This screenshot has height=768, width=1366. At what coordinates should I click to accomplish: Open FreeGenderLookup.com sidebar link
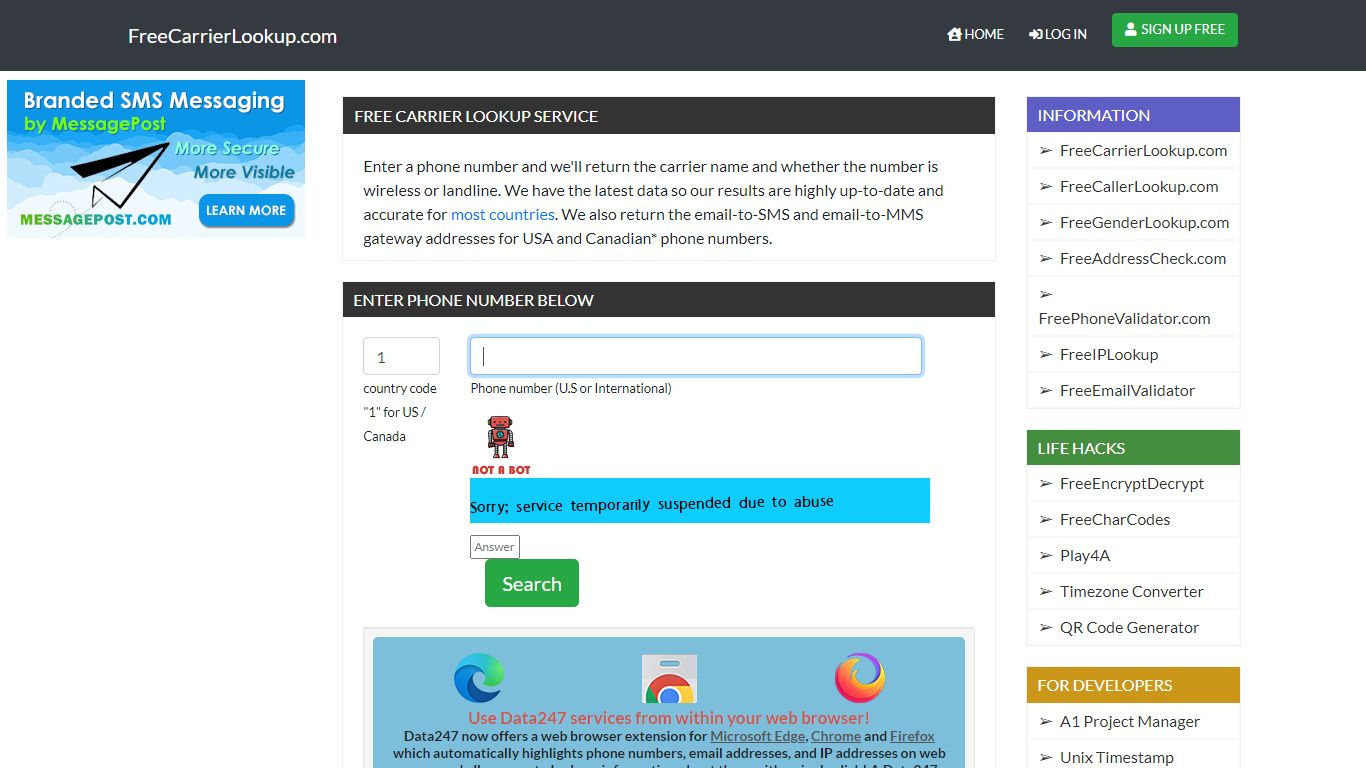click(x=1144, y=222)
